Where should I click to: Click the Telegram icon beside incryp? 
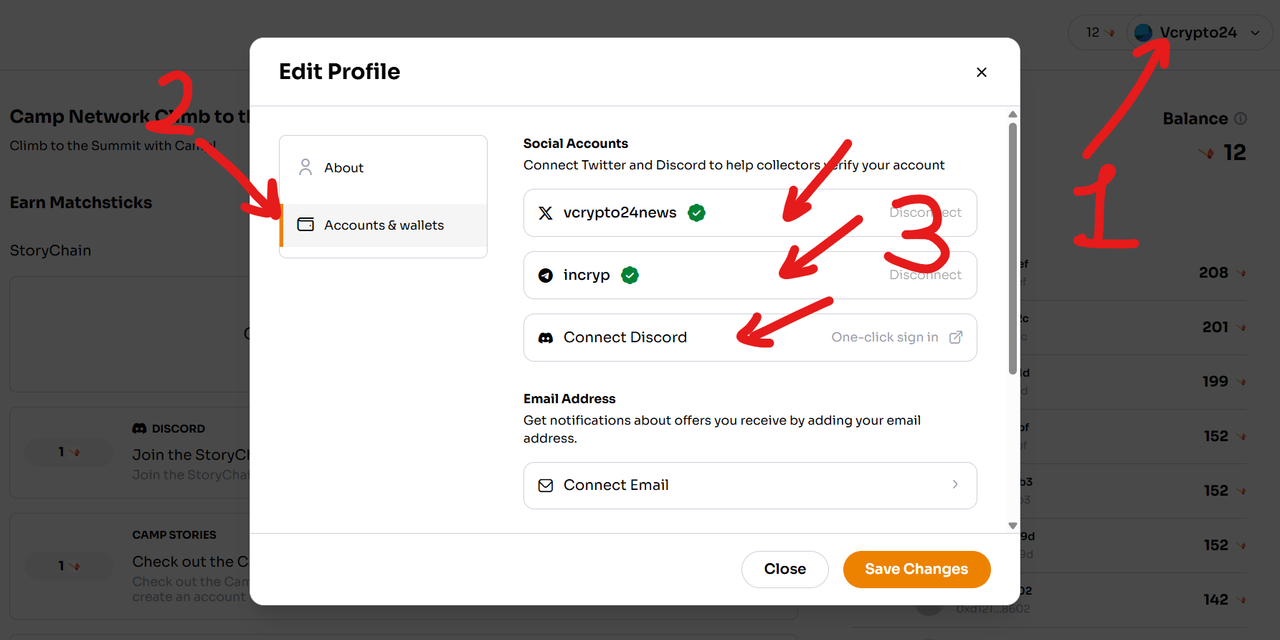[x=545, y=275]
